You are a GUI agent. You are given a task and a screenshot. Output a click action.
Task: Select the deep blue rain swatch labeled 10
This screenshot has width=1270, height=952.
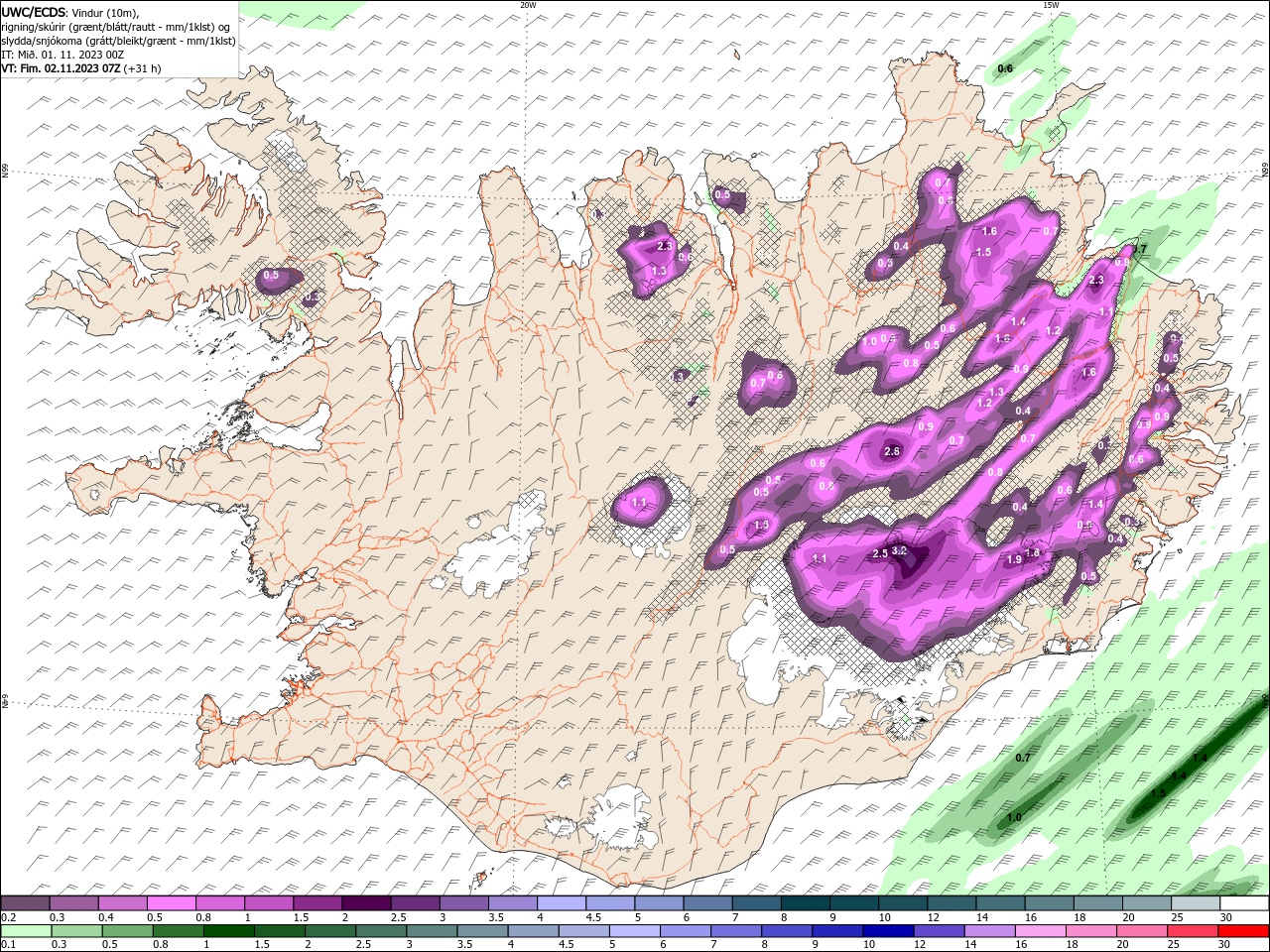coord(888,931)
